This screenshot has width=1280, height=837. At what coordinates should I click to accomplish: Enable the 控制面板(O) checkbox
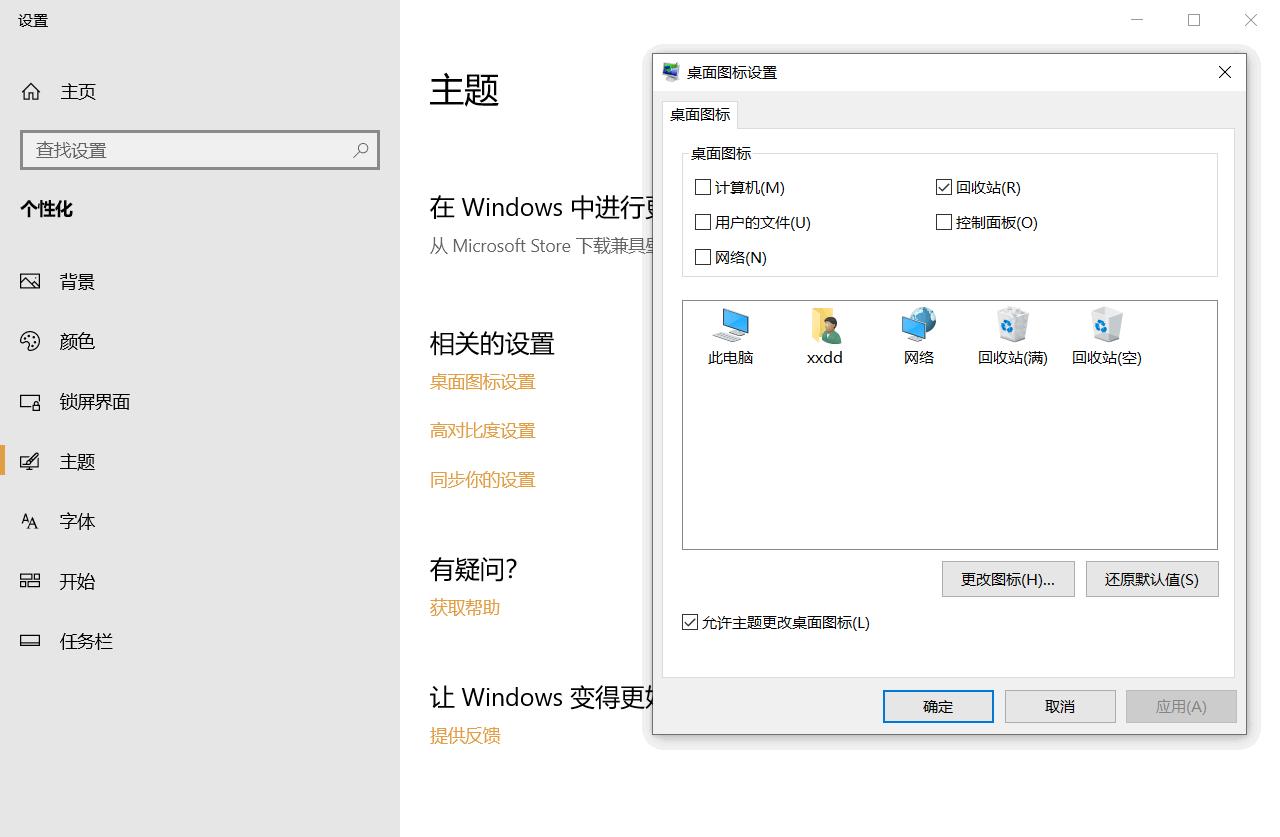pyautogui.click(x=943, y=222)
